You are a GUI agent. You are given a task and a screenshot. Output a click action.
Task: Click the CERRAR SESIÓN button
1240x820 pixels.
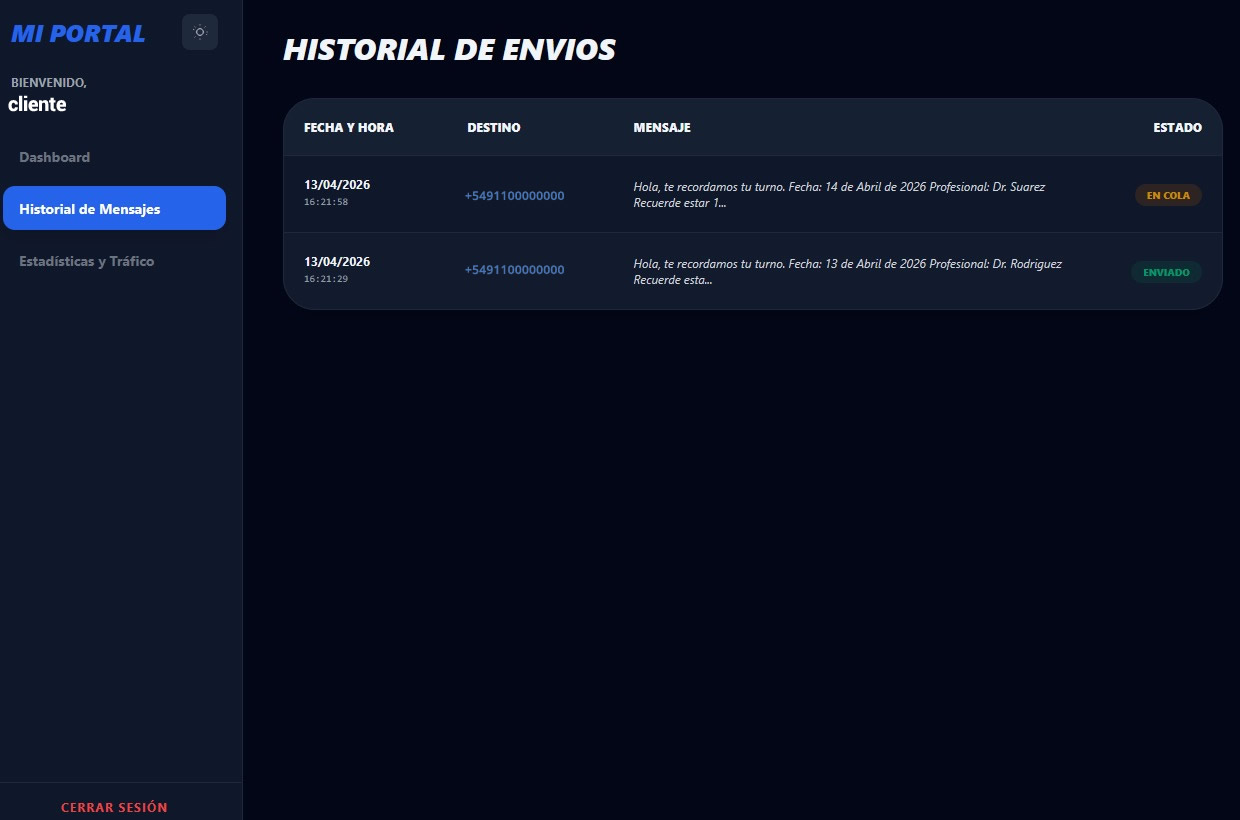click(114, 807)
